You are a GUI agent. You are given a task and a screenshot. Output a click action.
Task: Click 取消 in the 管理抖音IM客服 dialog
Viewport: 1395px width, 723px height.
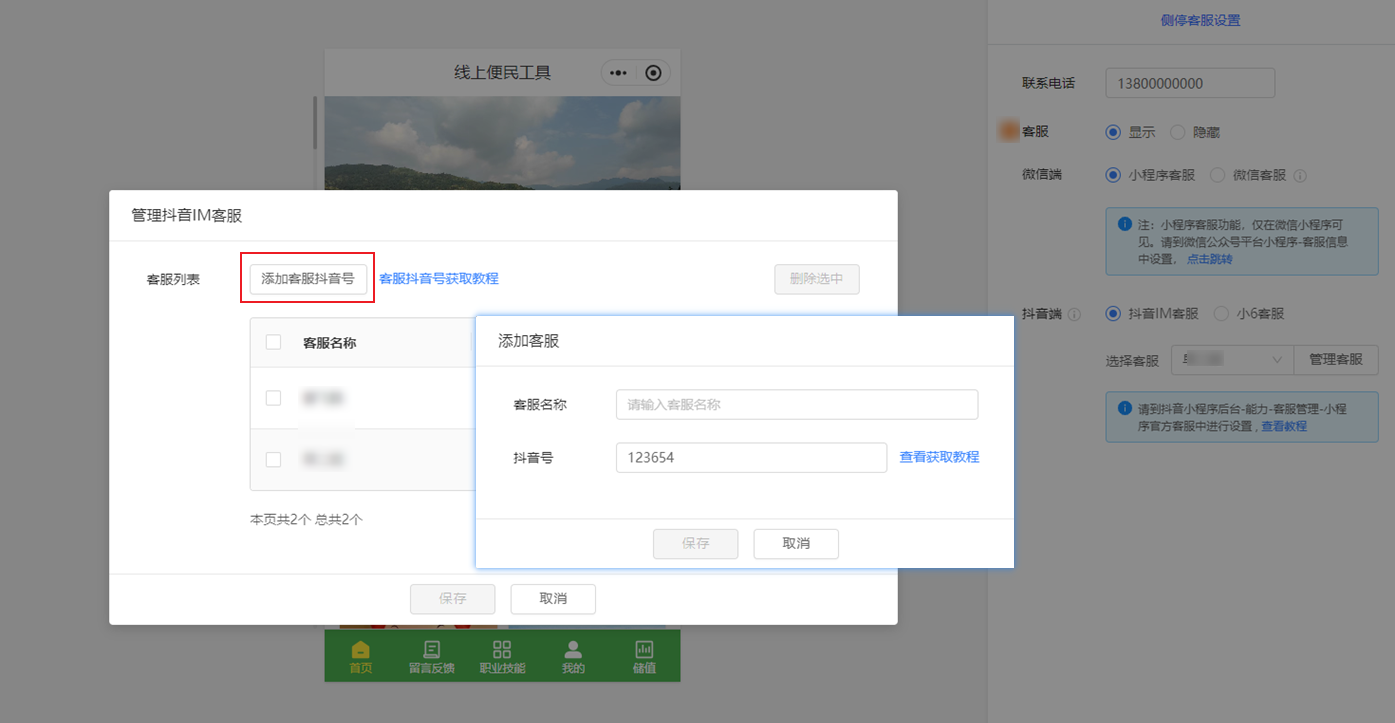click(553, 599)
